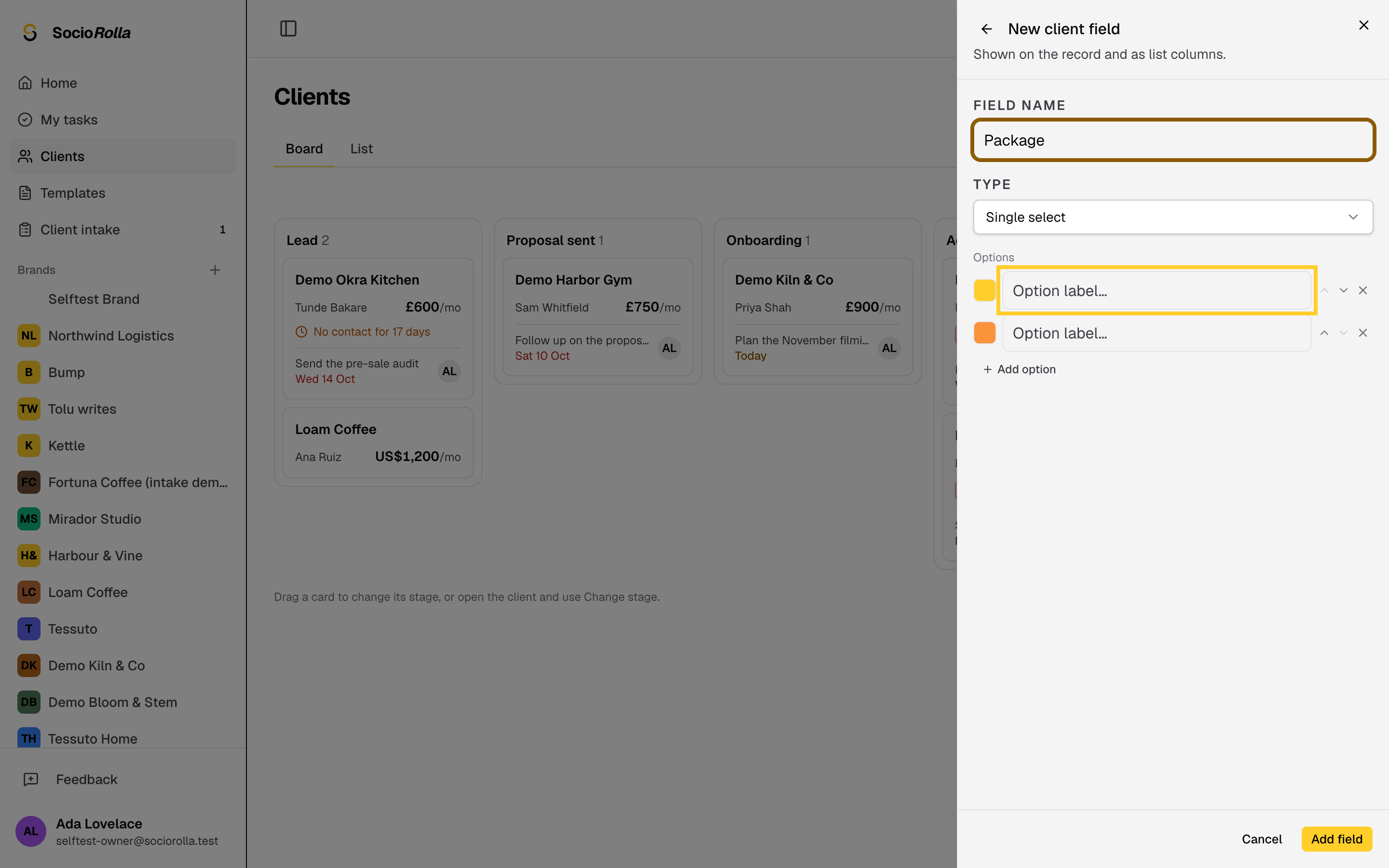Open the Ada Lovelace account menu
This screenshot has width=1389, height=868.
[x=123, y=831]
